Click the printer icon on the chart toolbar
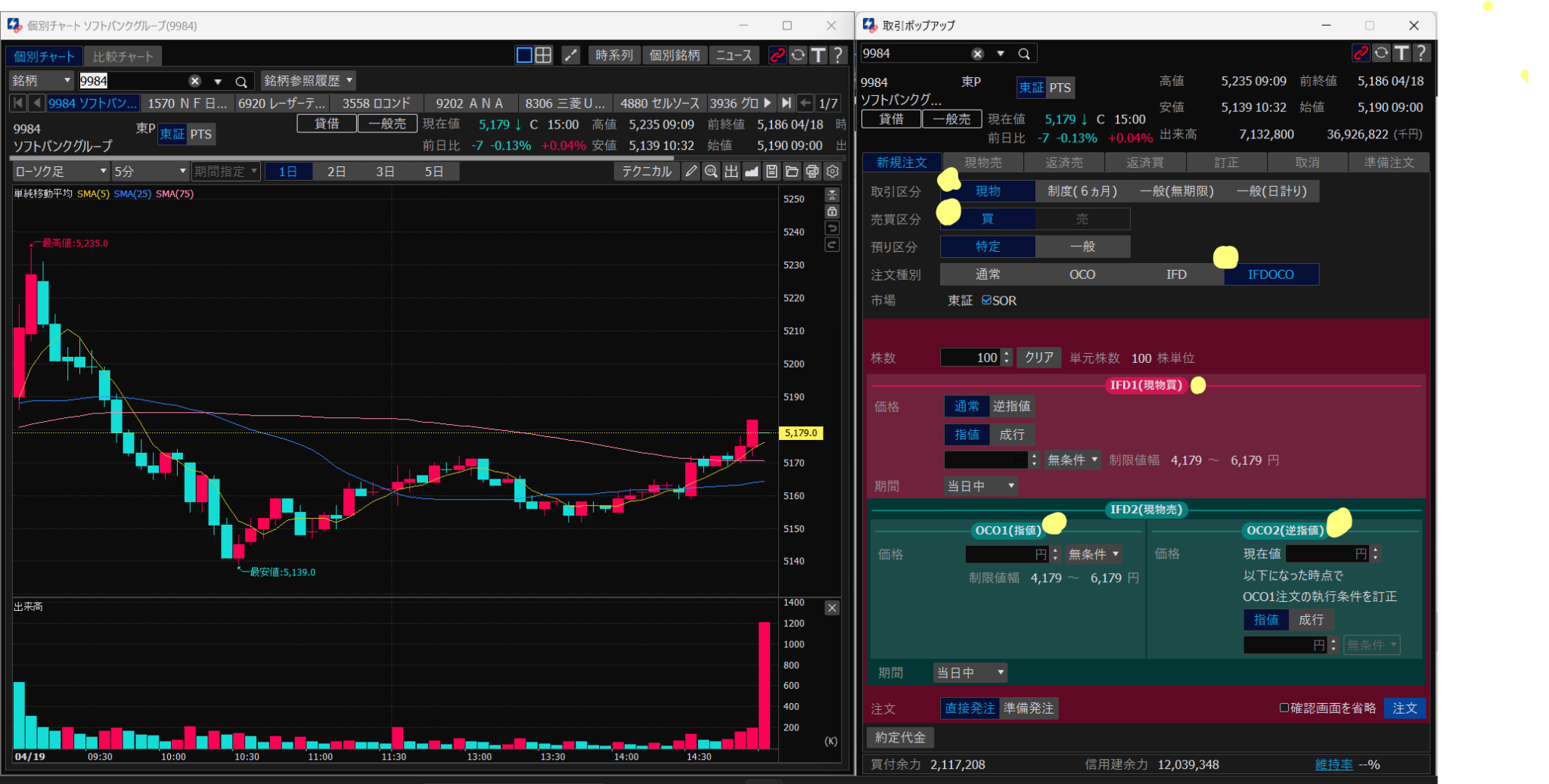The height and width of the screenshot is (784, 1549). 812,171
